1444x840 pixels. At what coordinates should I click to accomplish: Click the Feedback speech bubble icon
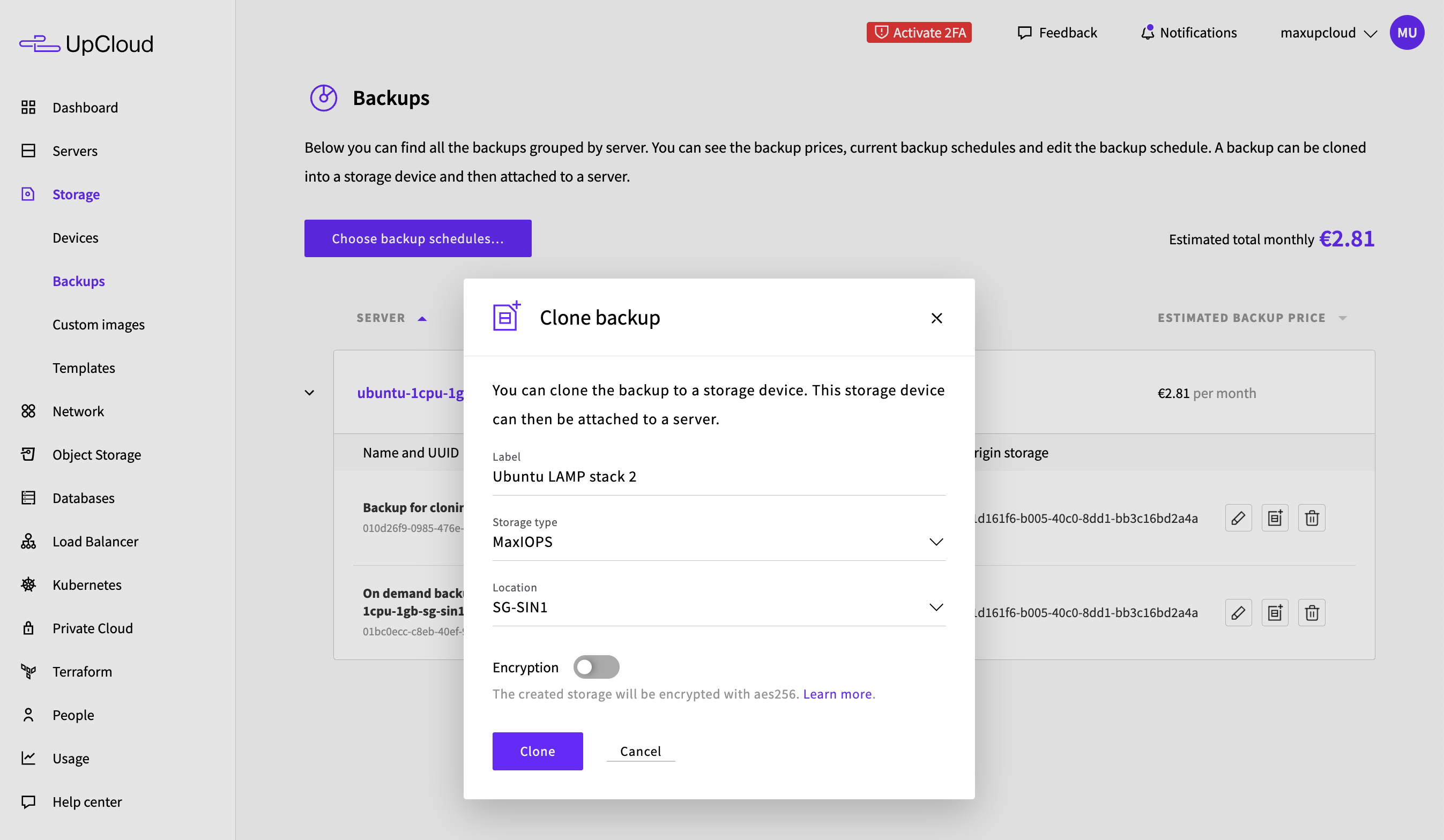[x=1024, y=33]
